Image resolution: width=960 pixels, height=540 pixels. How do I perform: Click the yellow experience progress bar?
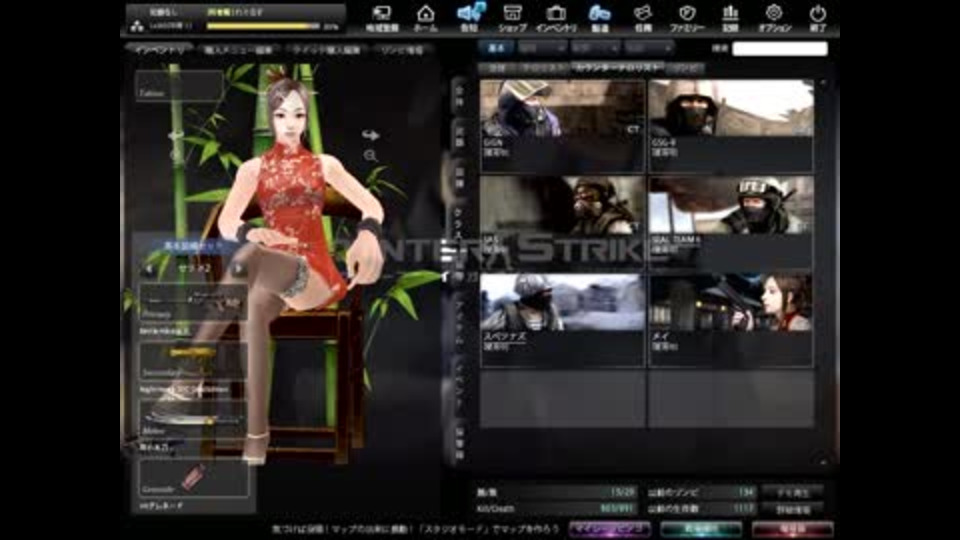click(x=263, y=26)
